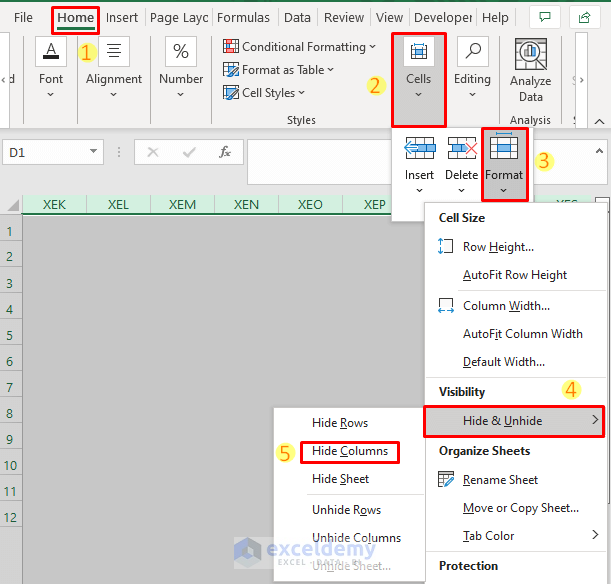Click the Column Width icon

coord(445,306)
